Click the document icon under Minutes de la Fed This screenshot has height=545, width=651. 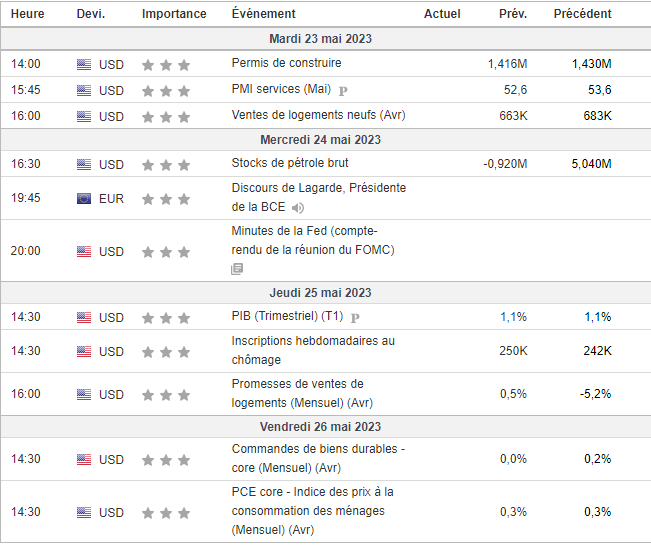coord(237,269)
